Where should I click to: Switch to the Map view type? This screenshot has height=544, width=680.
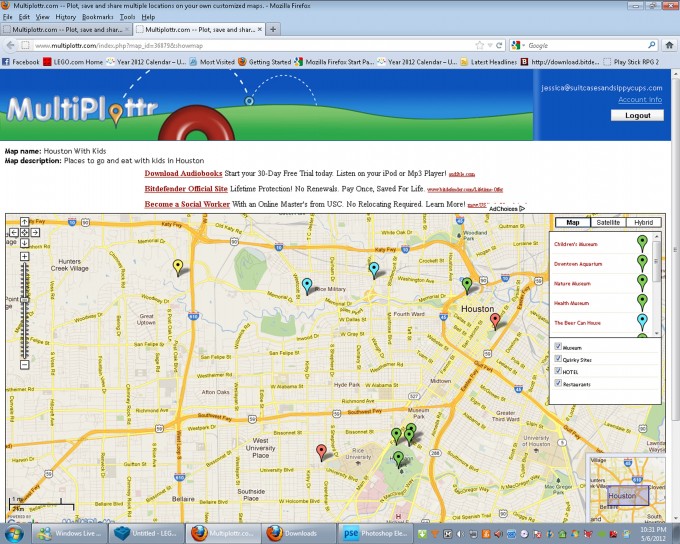click(x=572, y=223)
